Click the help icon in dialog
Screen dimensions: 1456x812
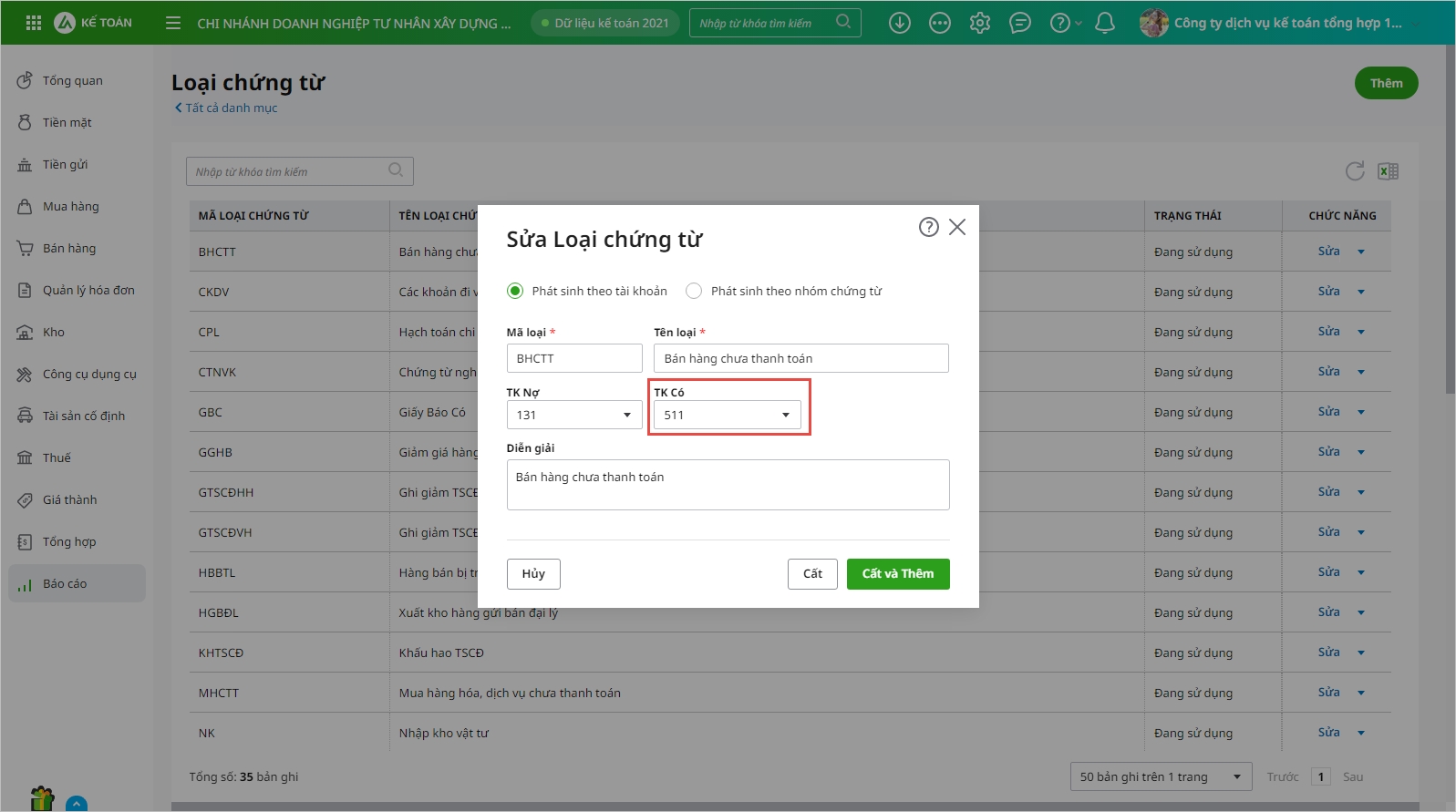coord(928,227)
